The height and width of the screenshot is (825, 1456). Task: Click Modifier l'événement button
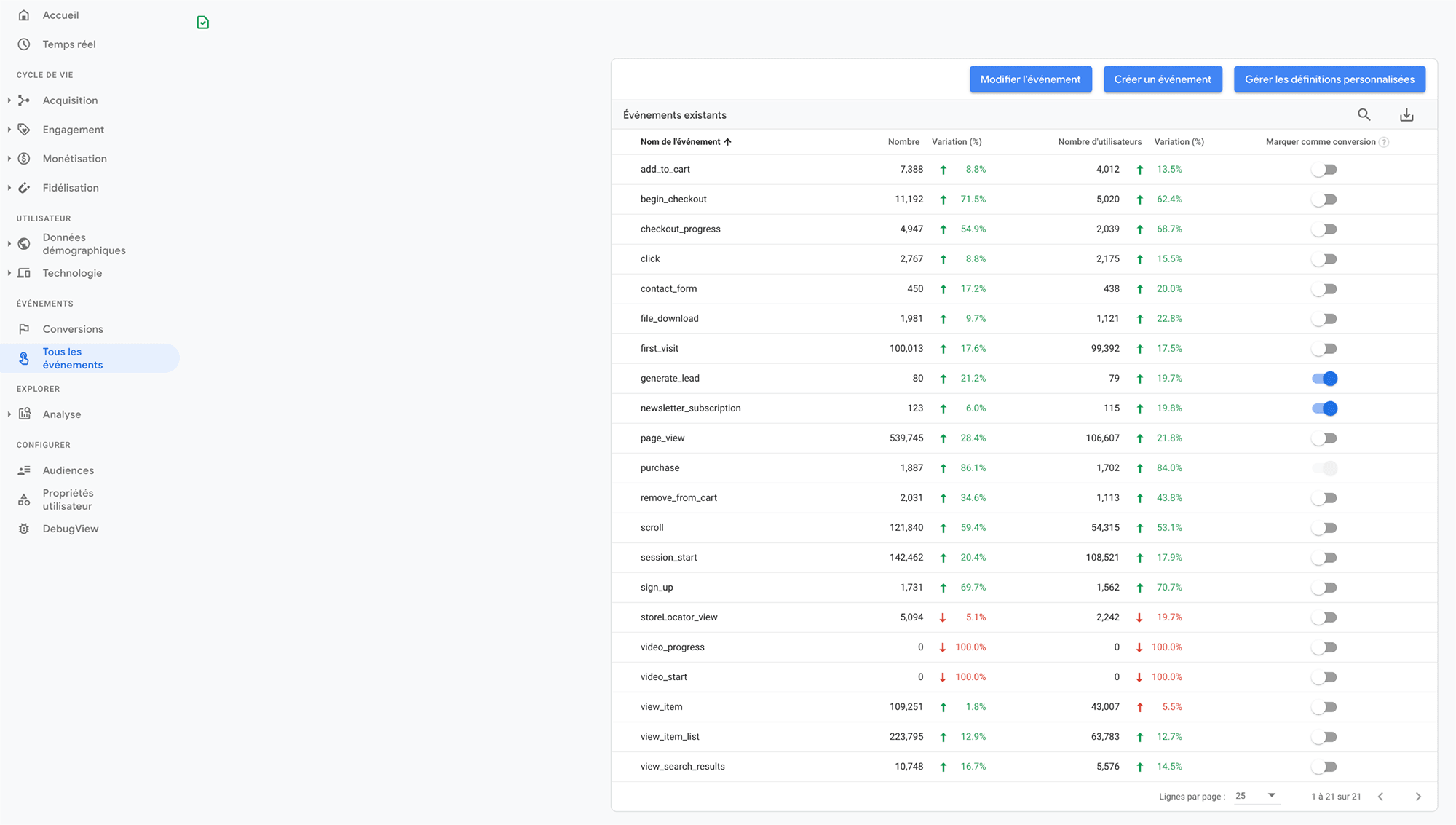1031,79
